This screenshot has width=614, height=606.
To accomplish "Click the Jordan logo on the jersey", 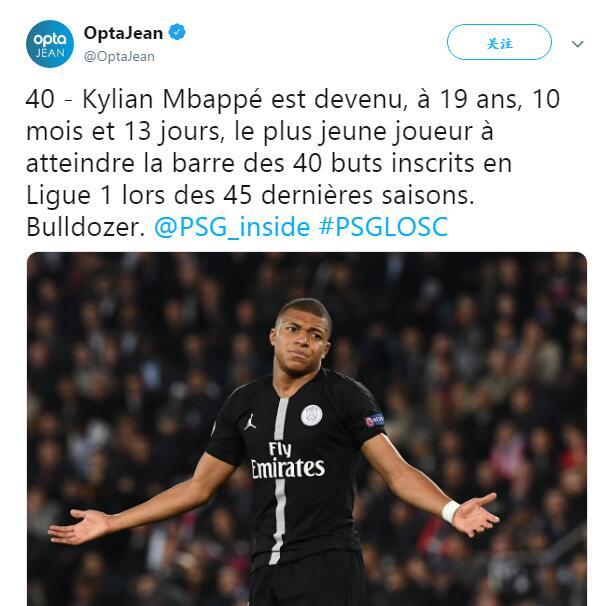I will (x=250, y=422).
